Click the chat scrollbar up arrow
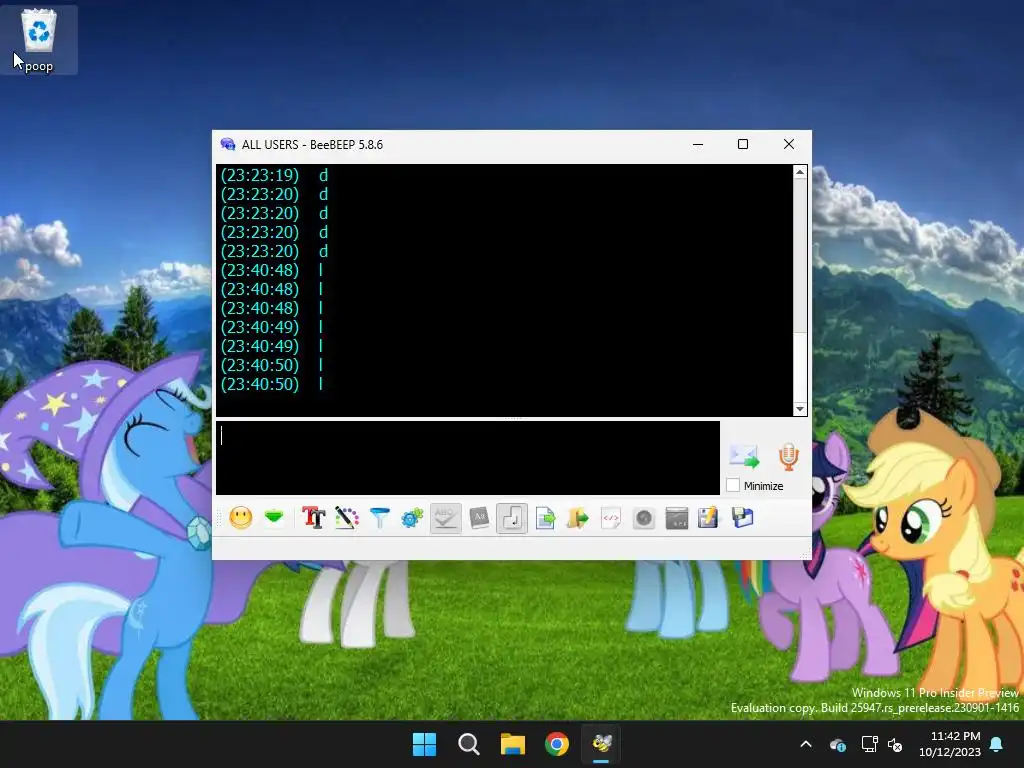Viewport: 1024px width, 768px height. click(800, 172)
